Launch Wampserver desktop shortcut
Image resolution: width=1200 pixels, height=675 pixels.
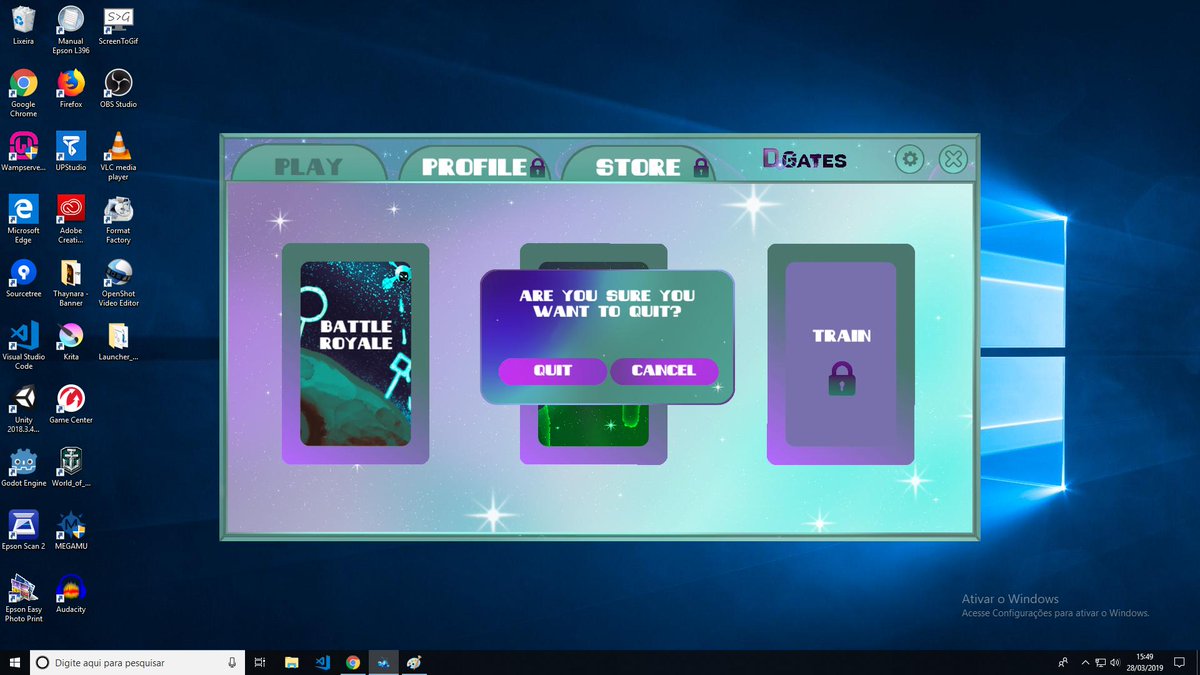pos(23,152)
